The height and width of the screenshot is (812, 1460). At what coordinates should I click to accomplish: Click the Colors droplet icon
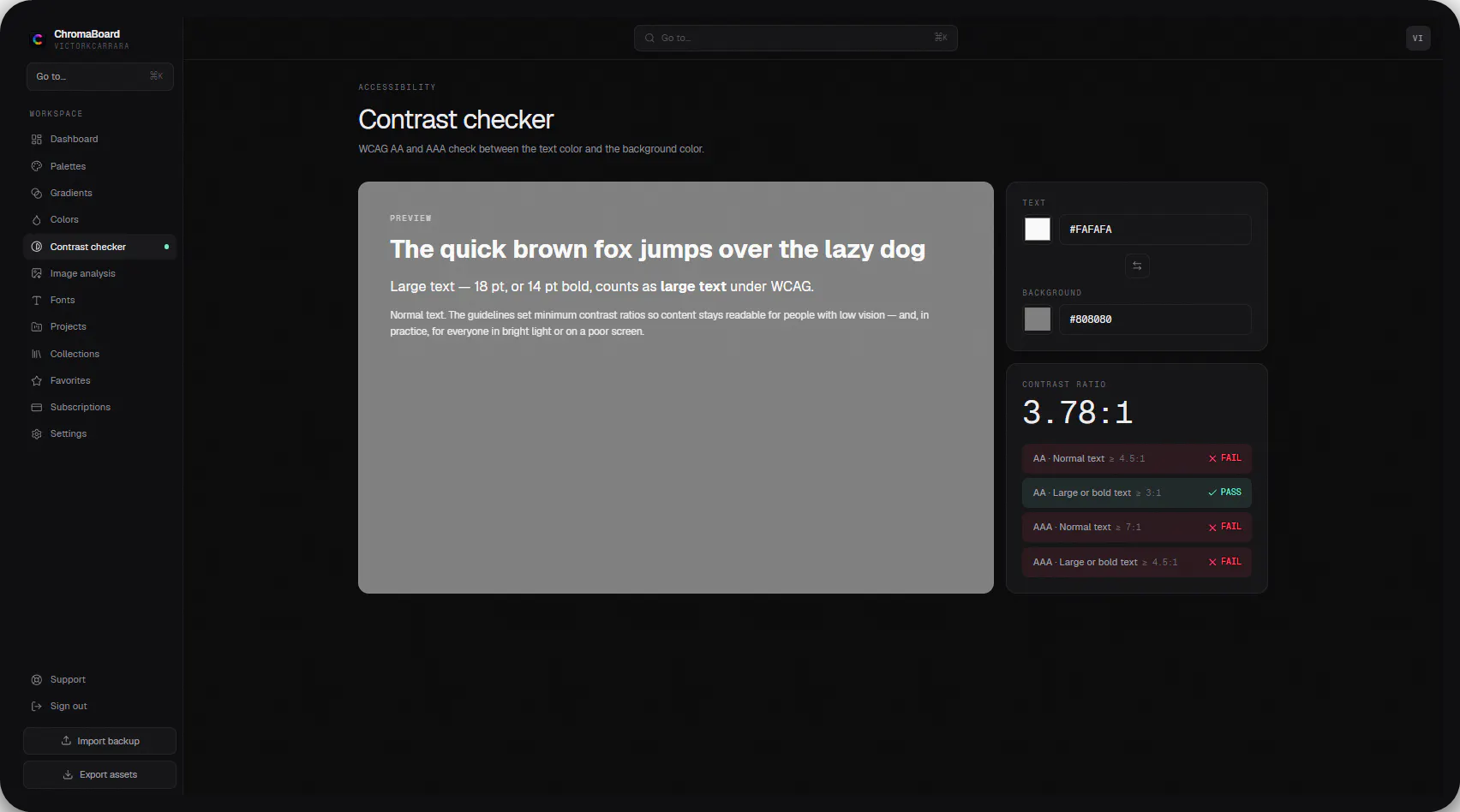coord(36,220)
